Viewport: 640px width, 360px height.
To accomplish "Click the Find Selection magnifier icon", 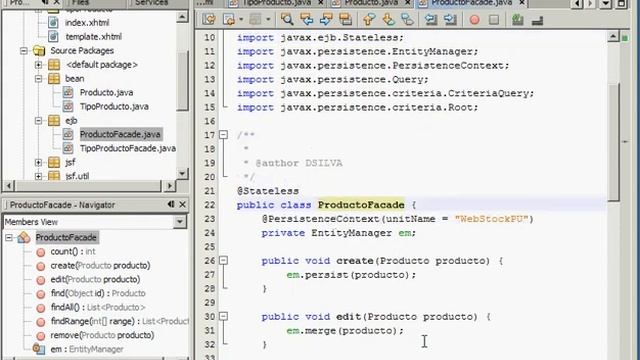I will [x=287, y=19].
